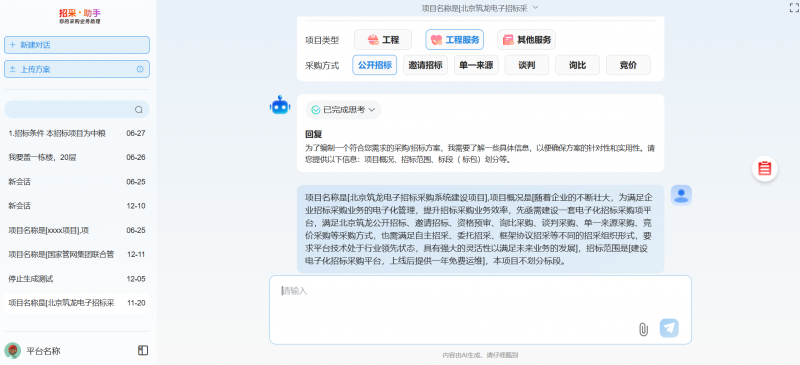The image size is (800, 365).
Task: Open the red clipboard floating button
Action: (x=765, y=168)
